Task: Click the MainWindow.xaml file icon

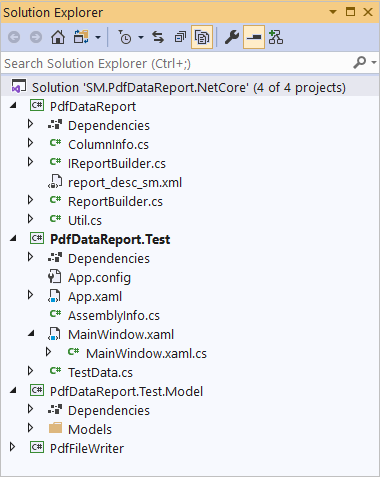Action: point(54,334)
